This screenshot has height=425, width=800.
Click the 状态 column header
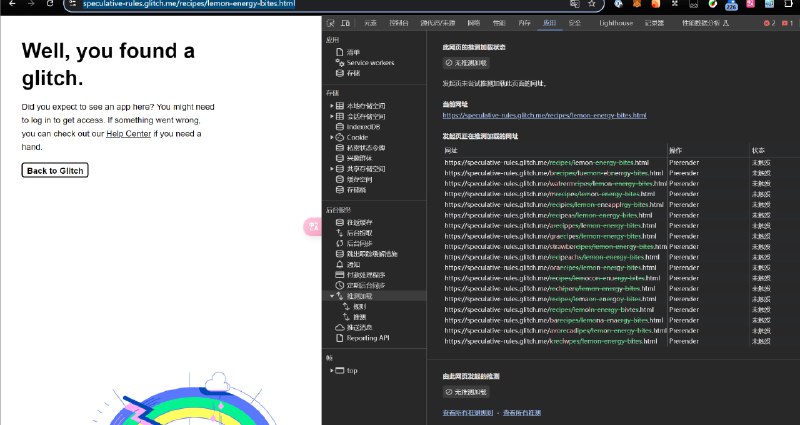click(x=774, y=151)
